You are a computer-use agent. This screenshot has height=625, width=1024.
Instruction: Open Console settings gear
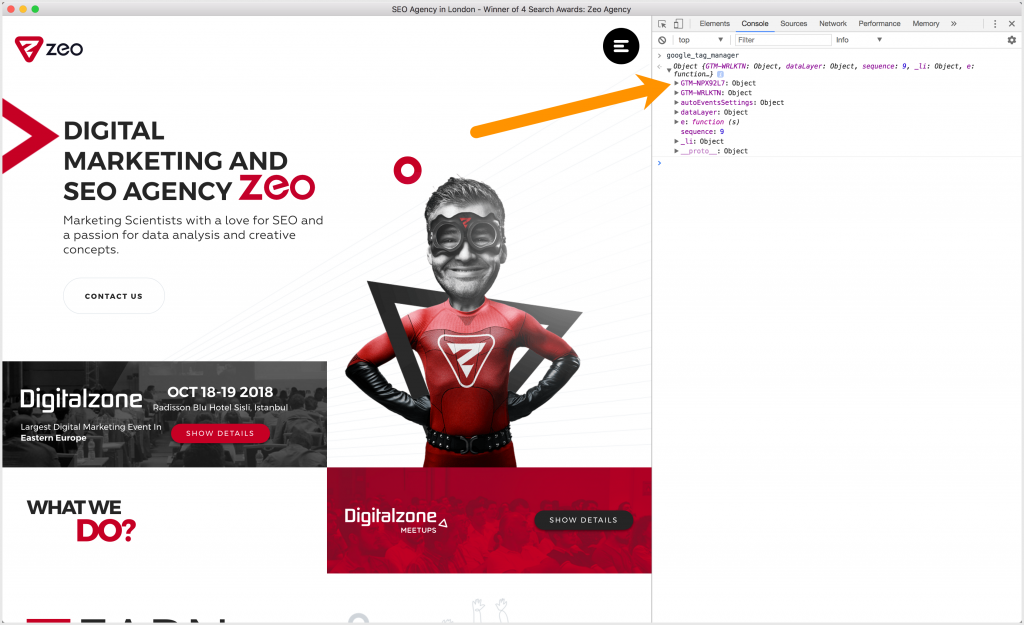click(x=1012, y=40)
